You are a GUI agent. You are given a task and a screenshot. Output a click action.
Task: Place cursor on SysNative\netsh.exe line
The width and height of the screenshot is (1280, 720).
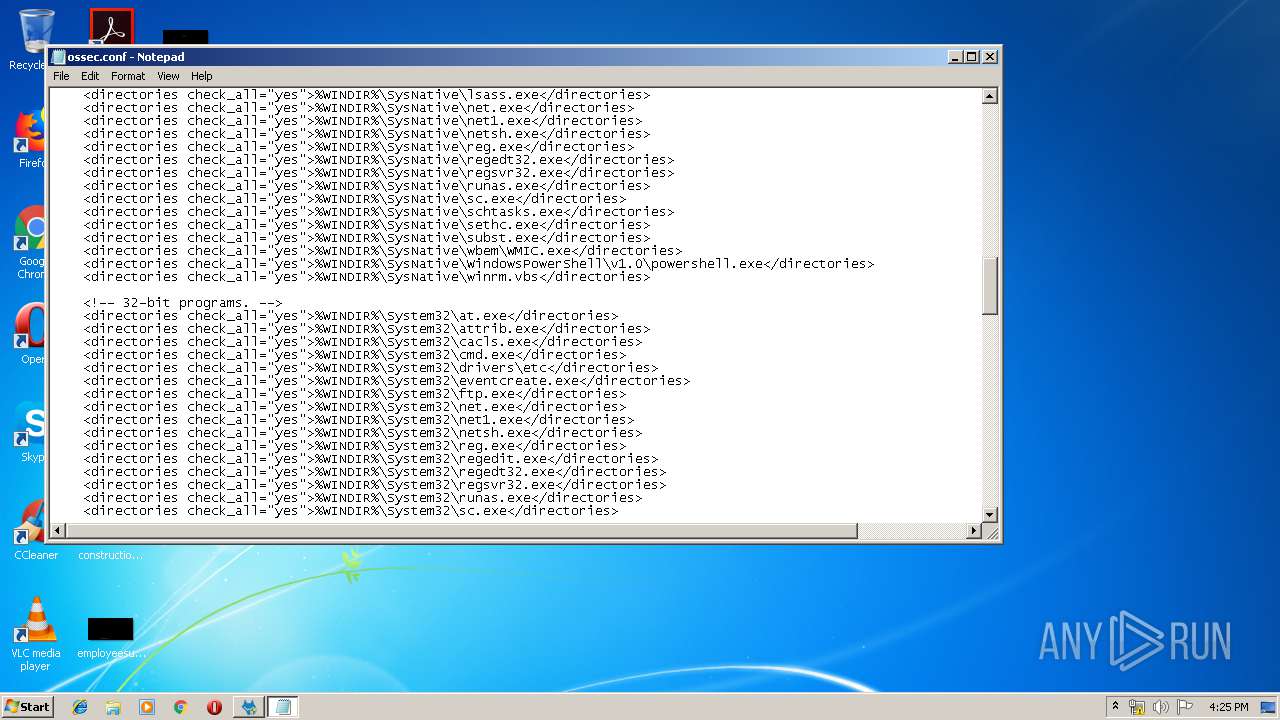click(x=367, y=134)
